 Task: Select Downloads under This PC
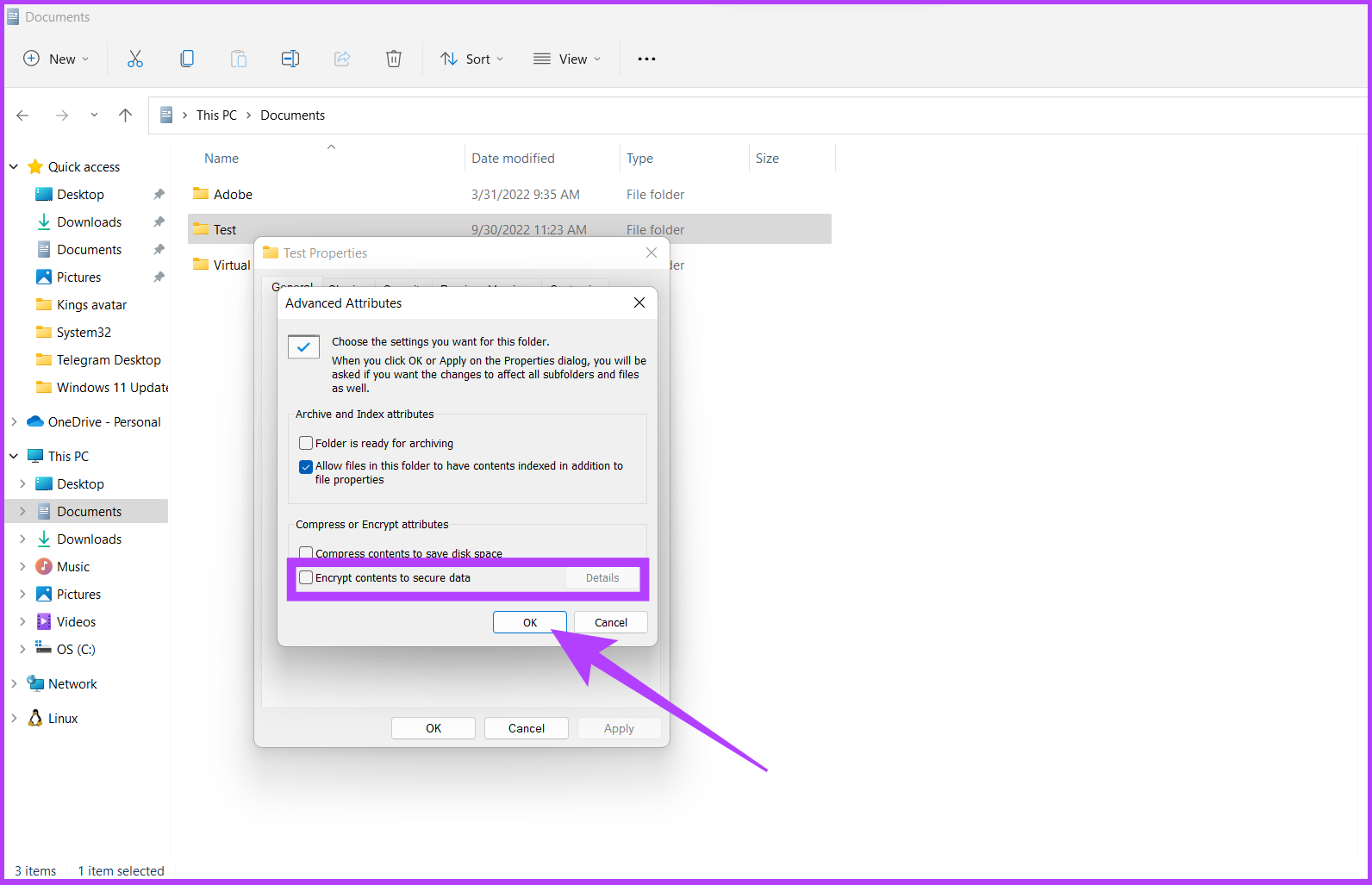click(x=90, y=539)
